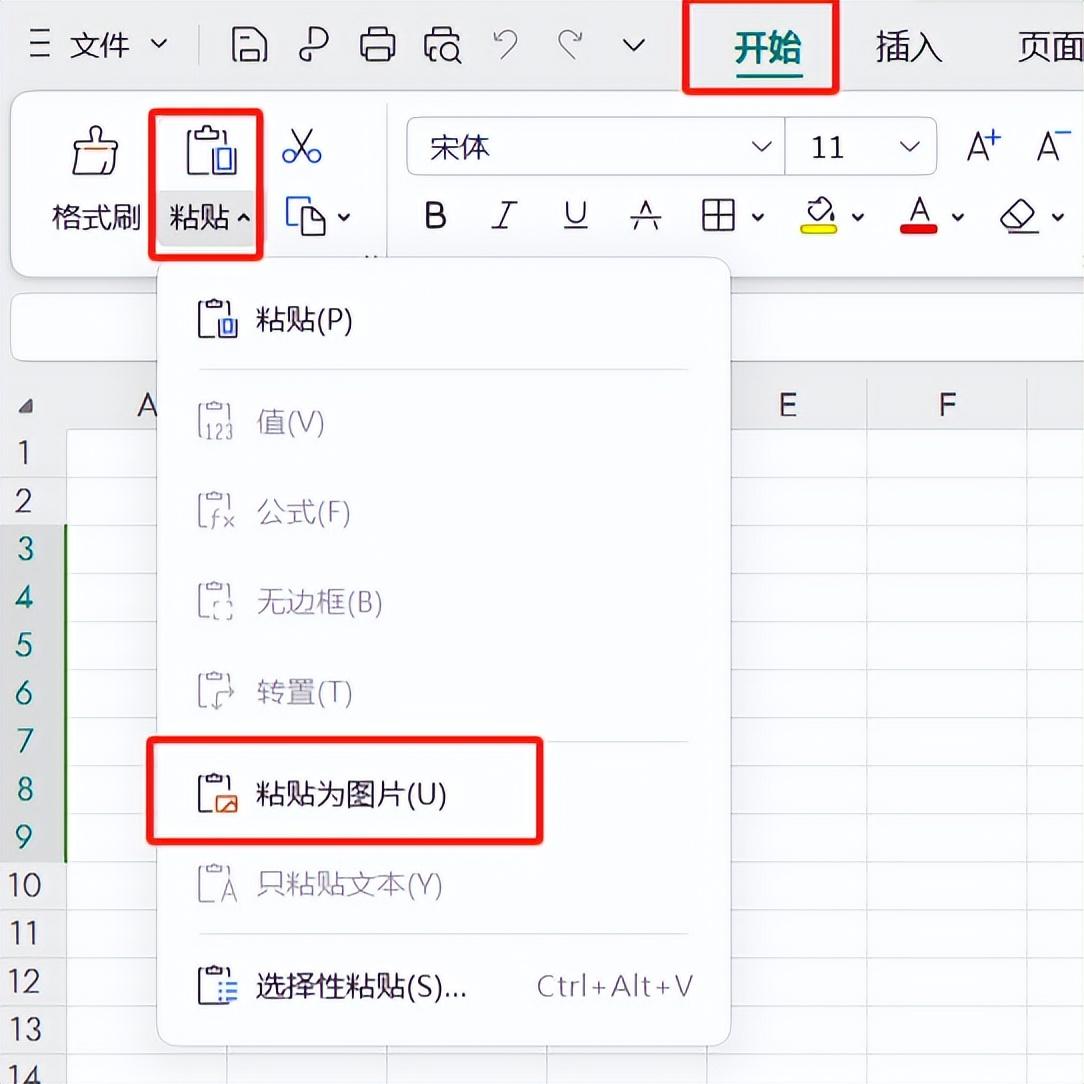Open 选择性粘贴(S)... paste special dialog

[x=443, y=986]
